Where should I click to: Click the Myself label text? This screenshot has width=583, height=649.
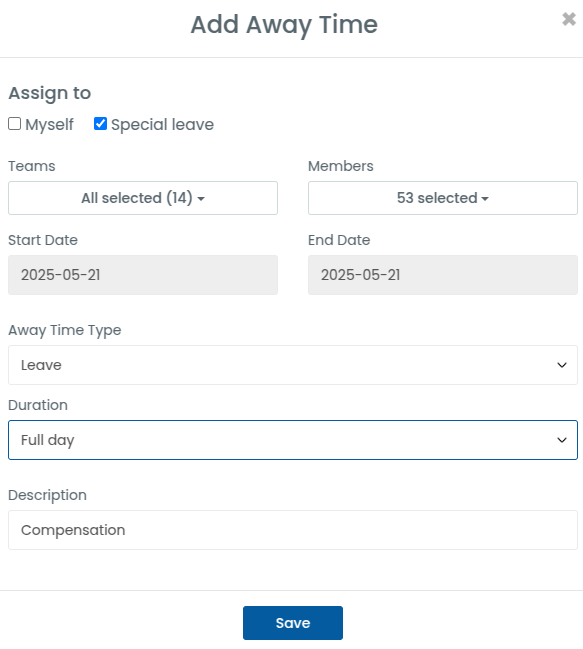point(49,125)
